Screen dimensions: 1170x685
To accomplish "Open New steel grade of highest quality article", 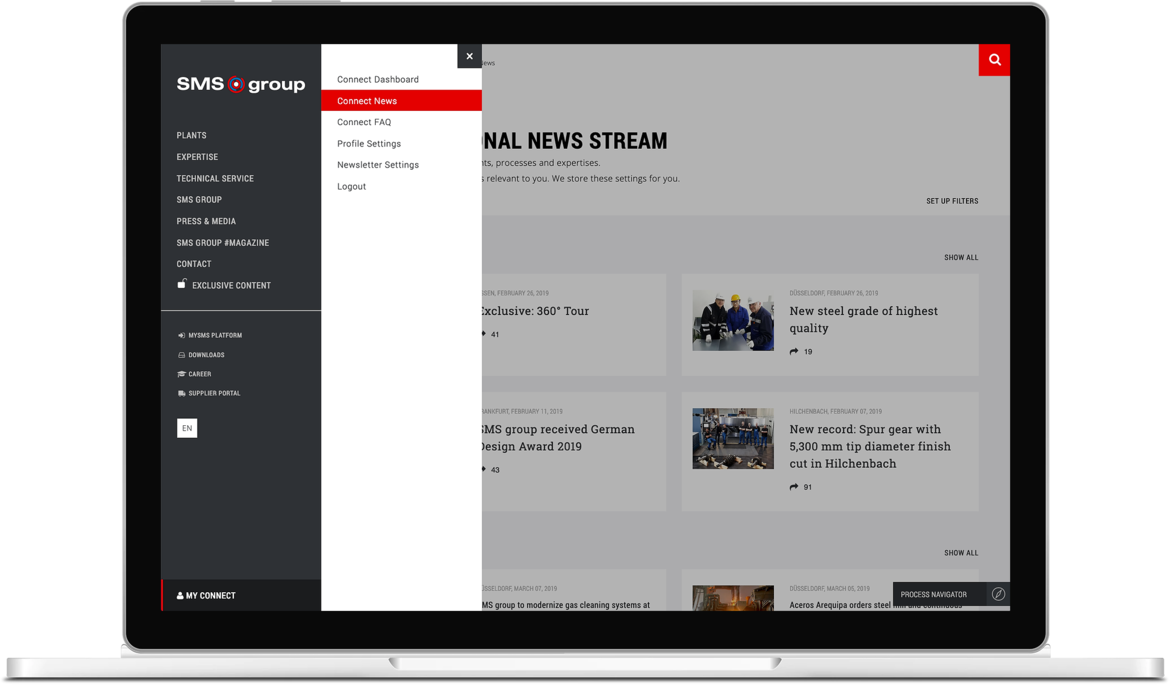I will click(863, 319).
